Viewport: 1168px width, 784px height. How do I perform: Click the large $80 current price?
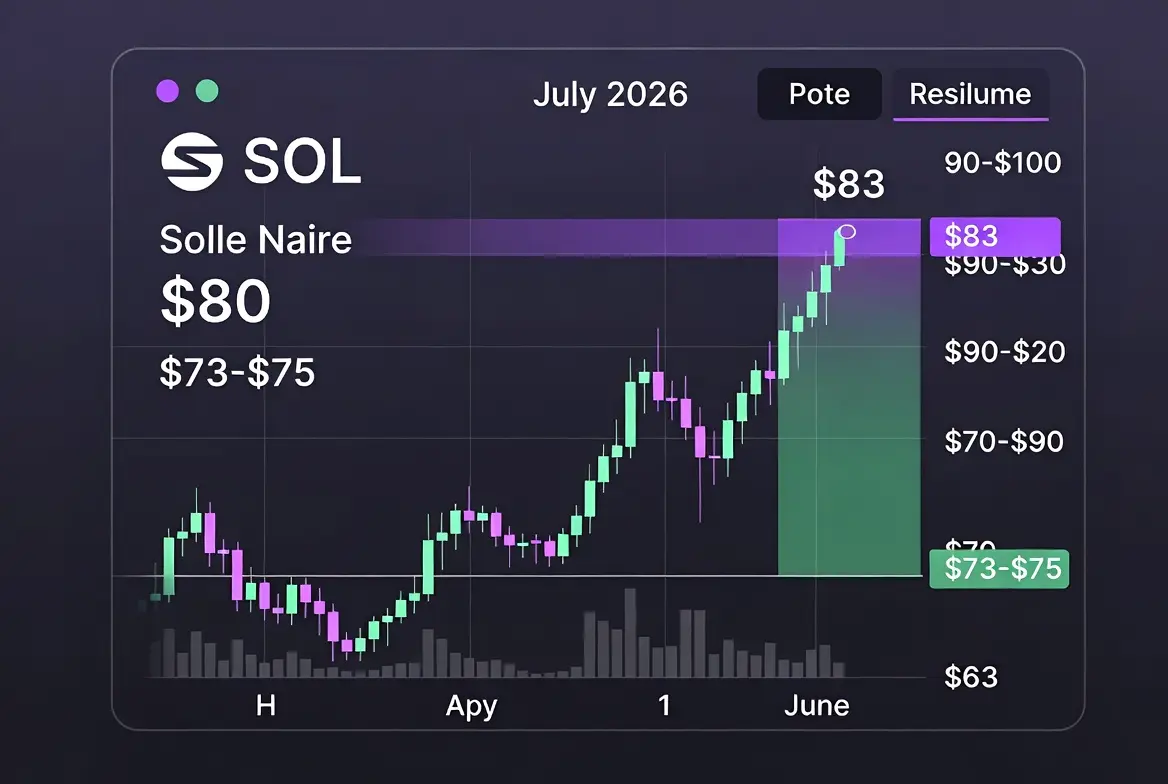(216, 301)
